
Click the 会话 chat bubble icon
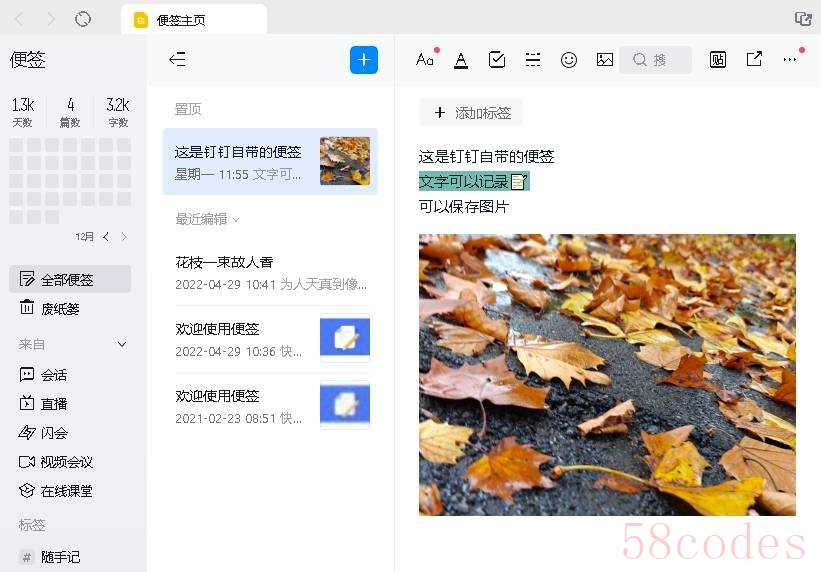[27, 374]
